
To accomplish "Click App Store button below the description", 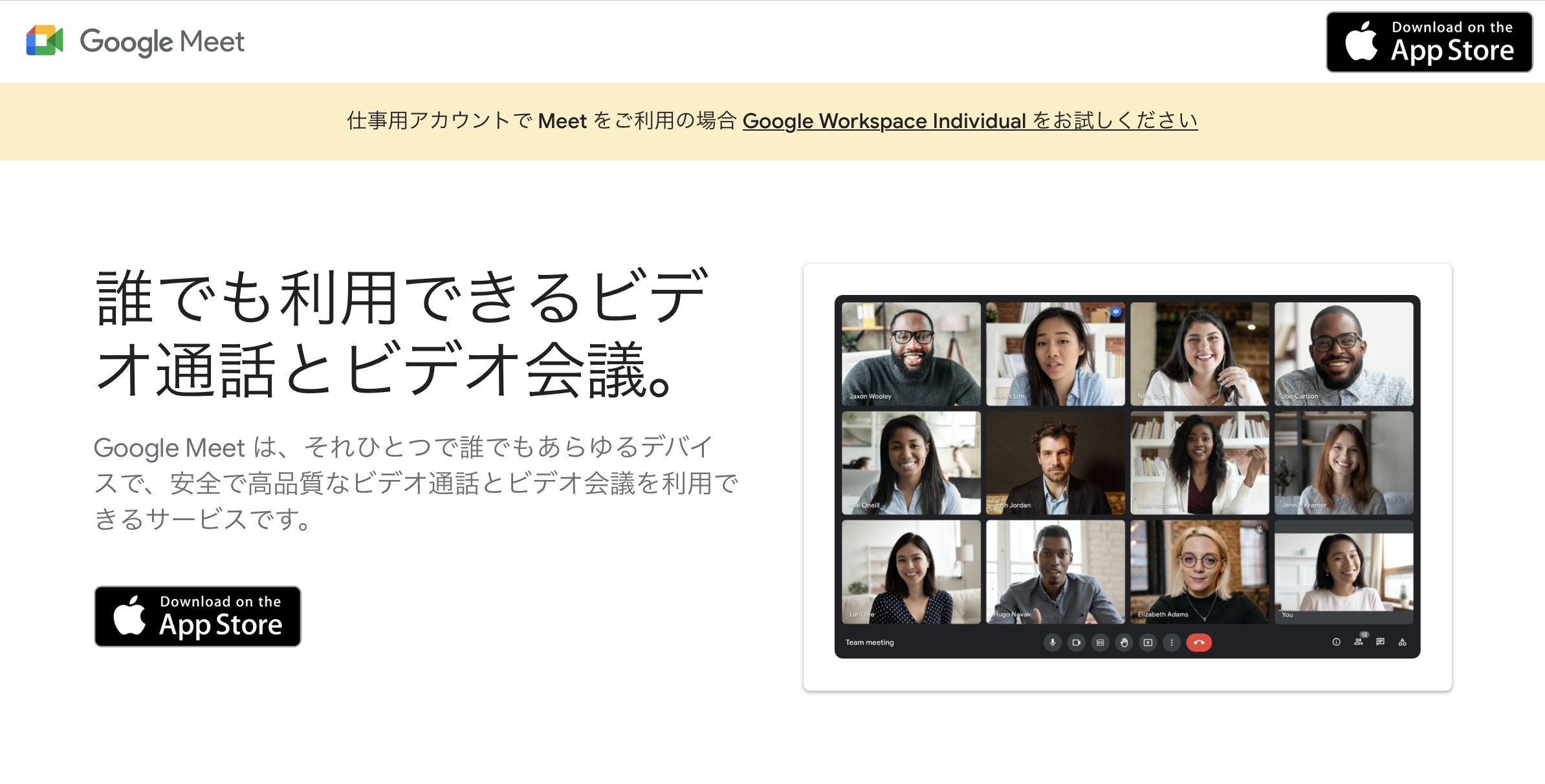I will [197, 616].
